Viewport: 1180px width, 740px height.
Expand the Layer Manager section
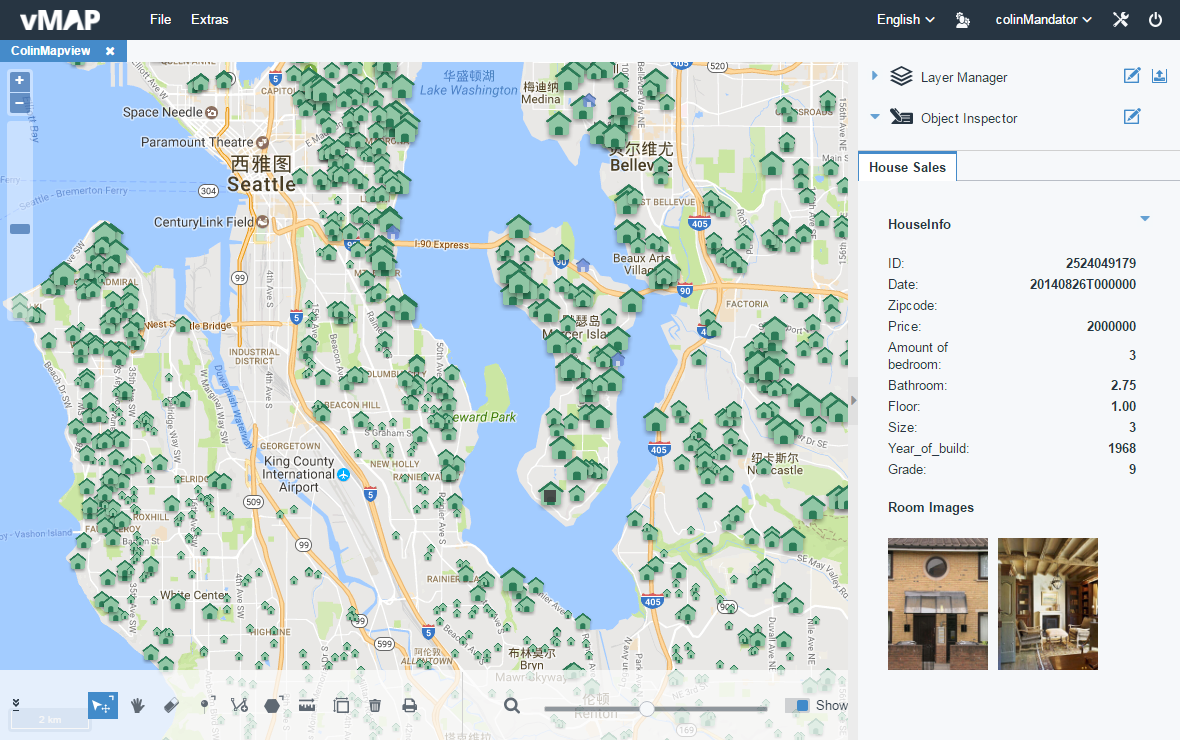(x=874, y=75)
